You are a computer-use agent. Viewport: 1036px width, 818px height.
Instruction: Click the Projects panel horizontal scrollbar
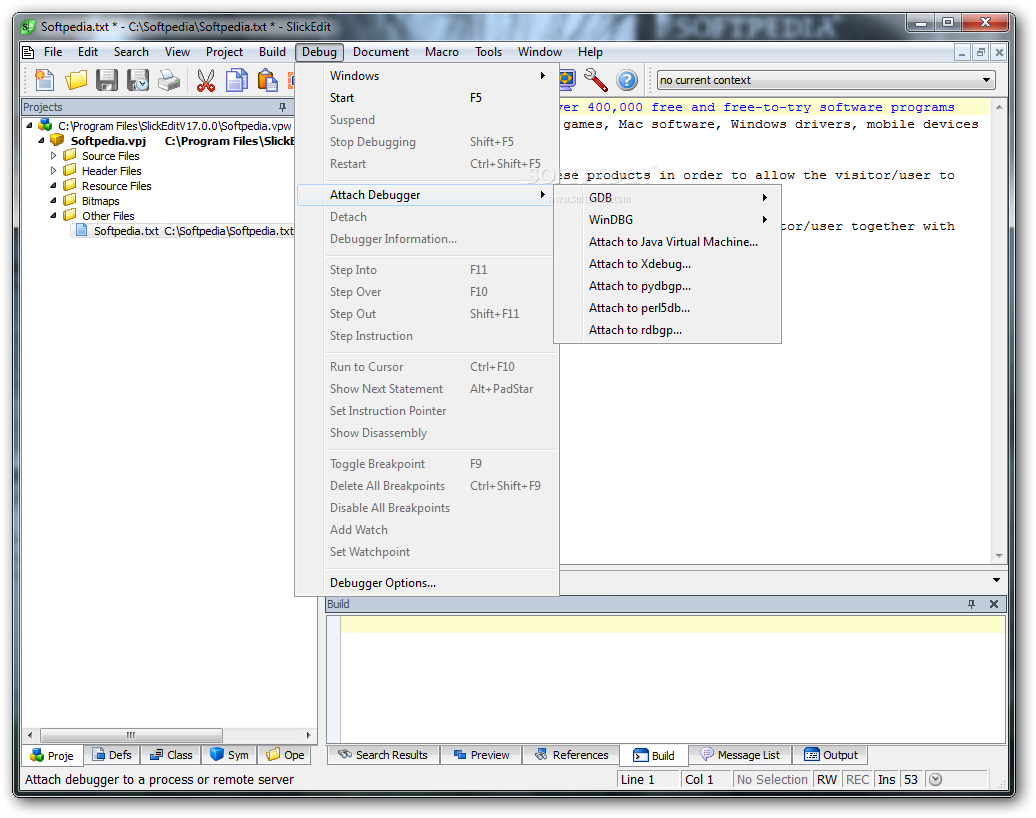(169, 735)
